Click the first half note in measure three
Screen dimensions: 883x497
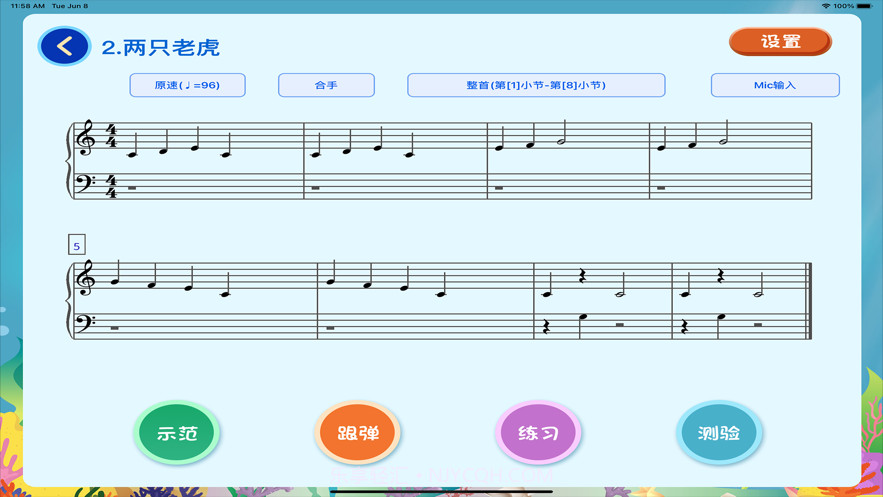[562, 141]
